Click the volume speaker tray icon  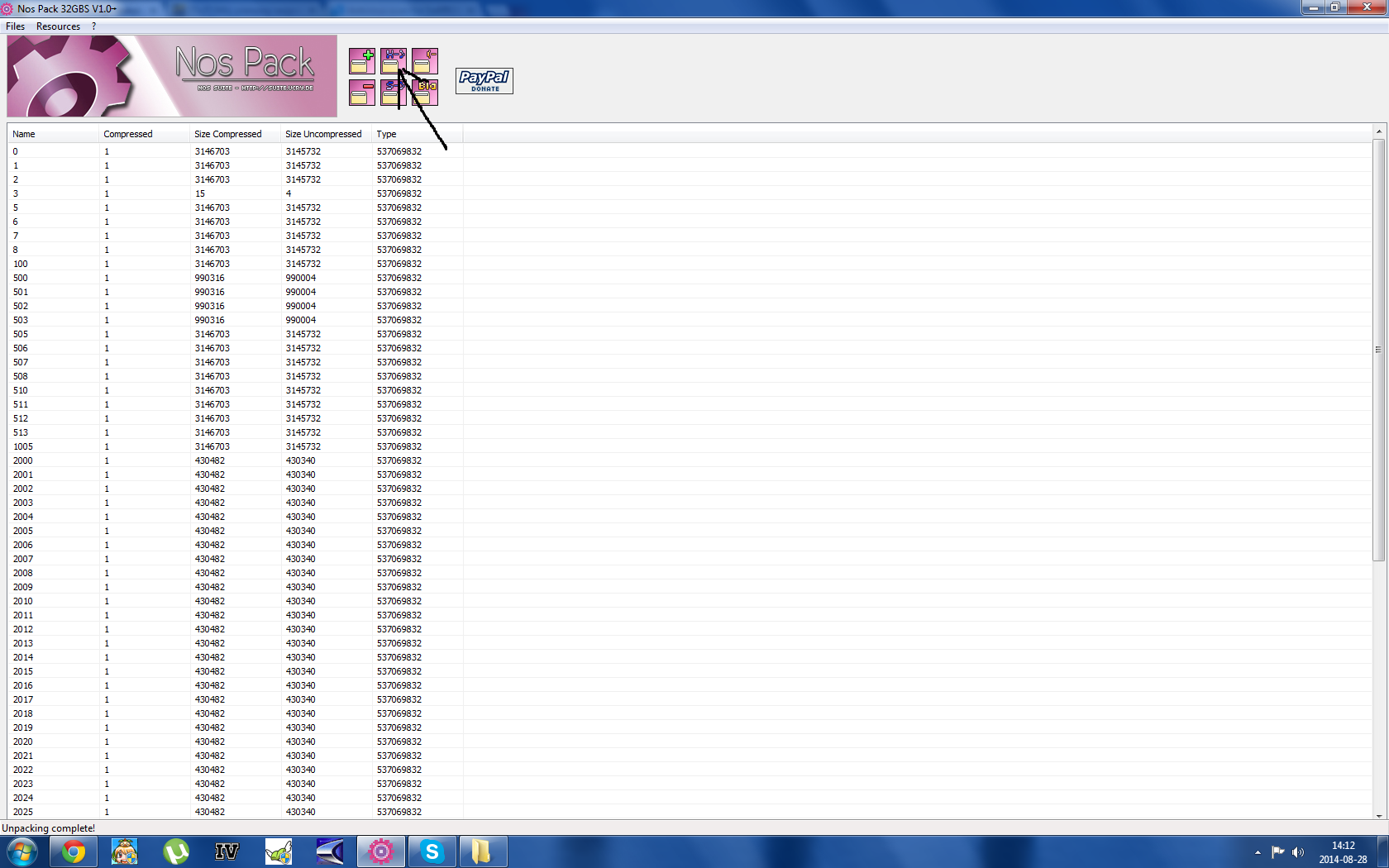[1298, 852]
